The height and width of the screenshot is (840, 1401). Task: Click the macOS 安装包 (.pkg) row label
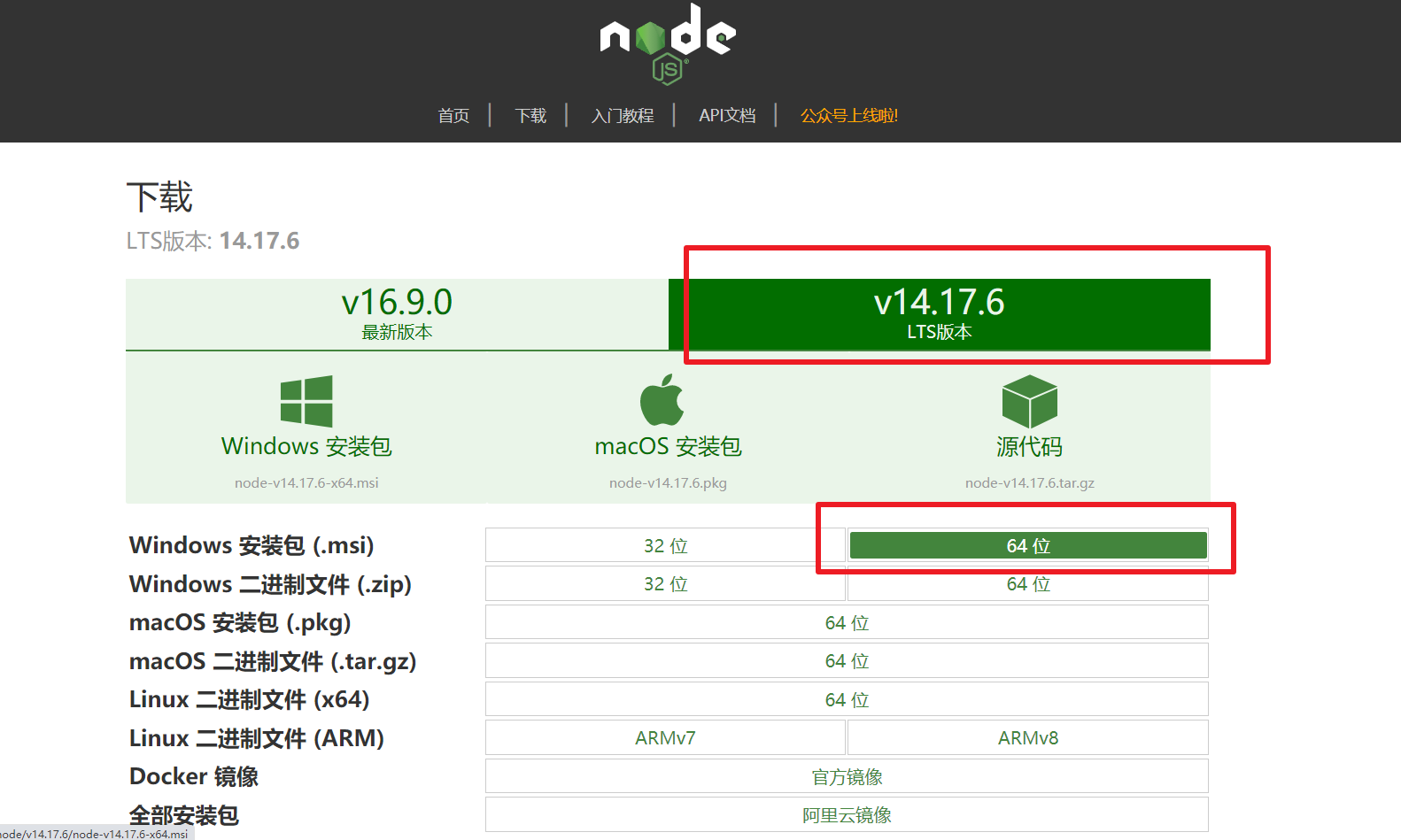(x=240, y=623)
